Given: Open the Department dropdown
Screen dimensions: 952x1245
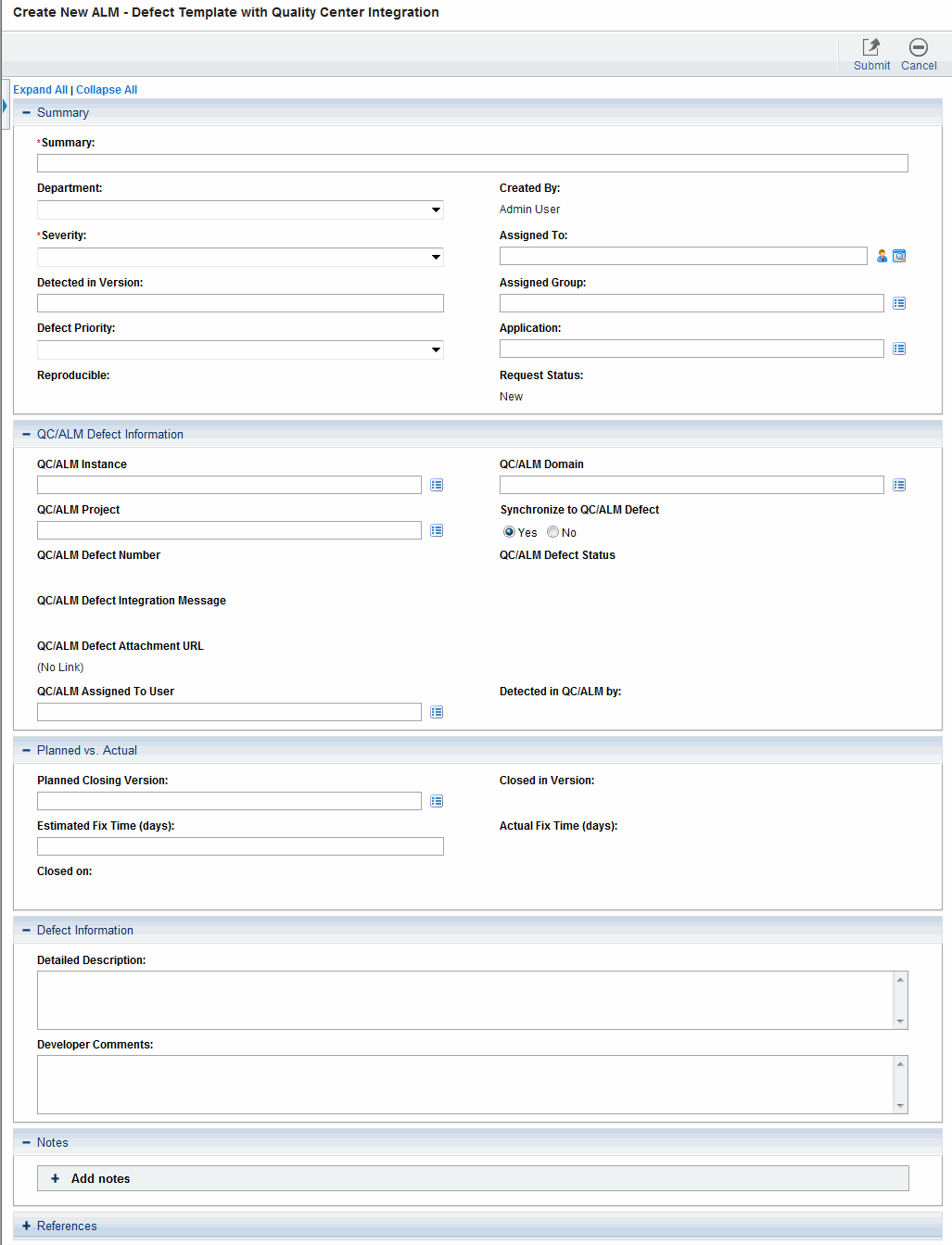Looking at the screenshot, I should [436, 210].
